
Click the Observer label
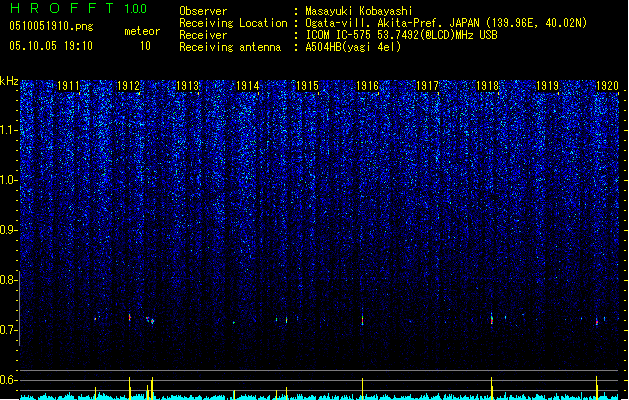[203, 11]
